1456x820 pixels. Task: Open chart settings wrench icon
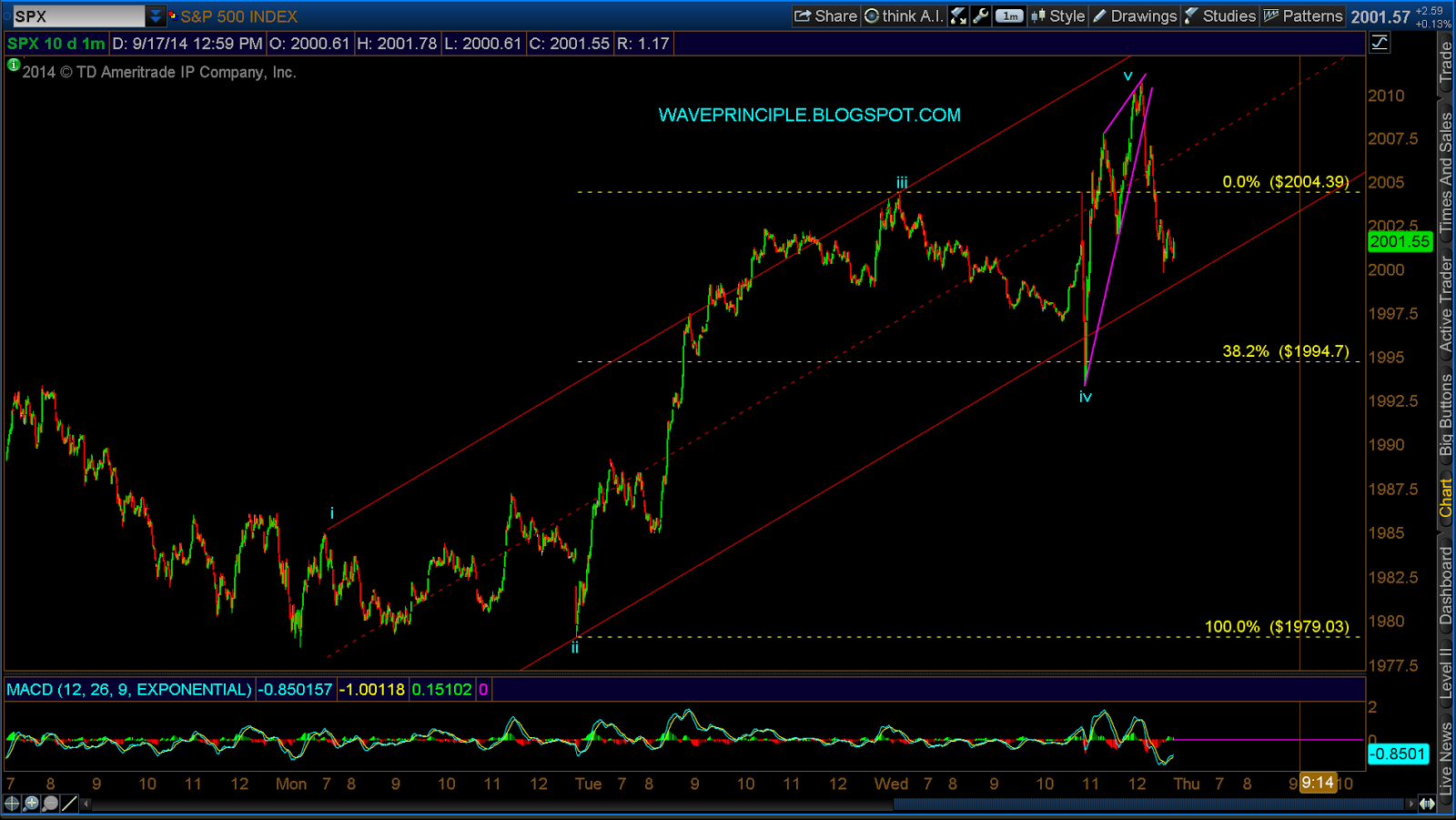(x=981, y=15)
